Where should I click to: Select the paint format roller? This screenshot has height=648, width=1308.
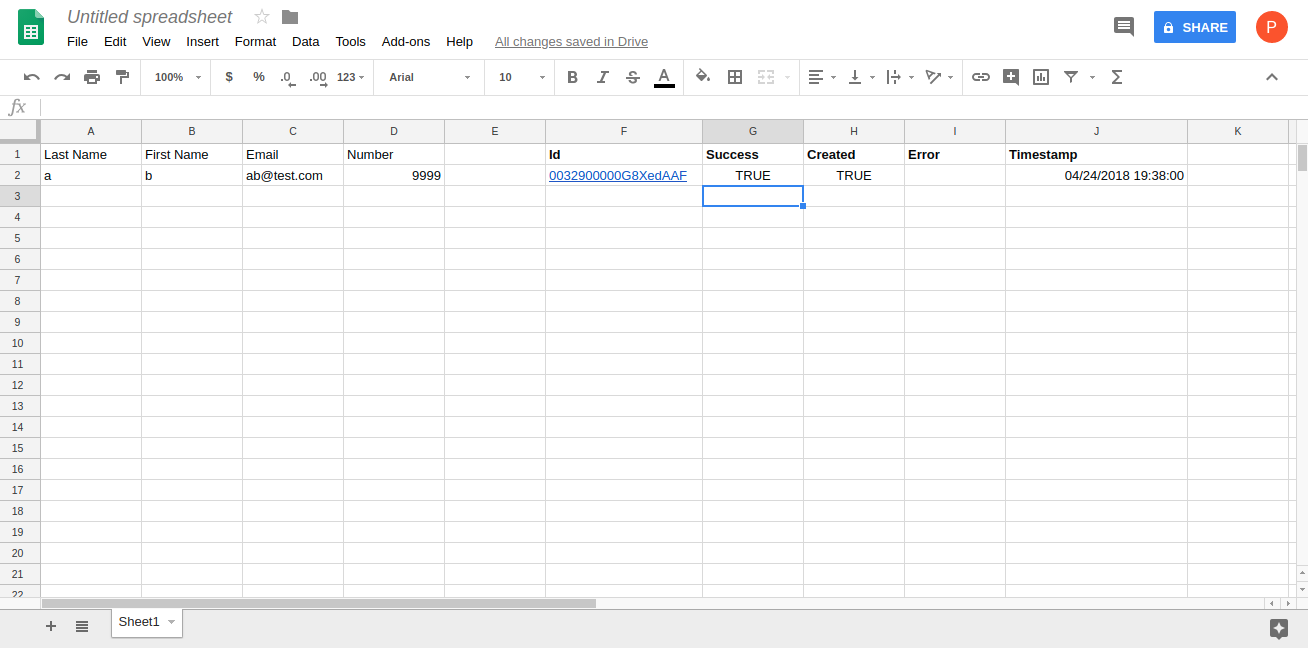tap(122, 77)
